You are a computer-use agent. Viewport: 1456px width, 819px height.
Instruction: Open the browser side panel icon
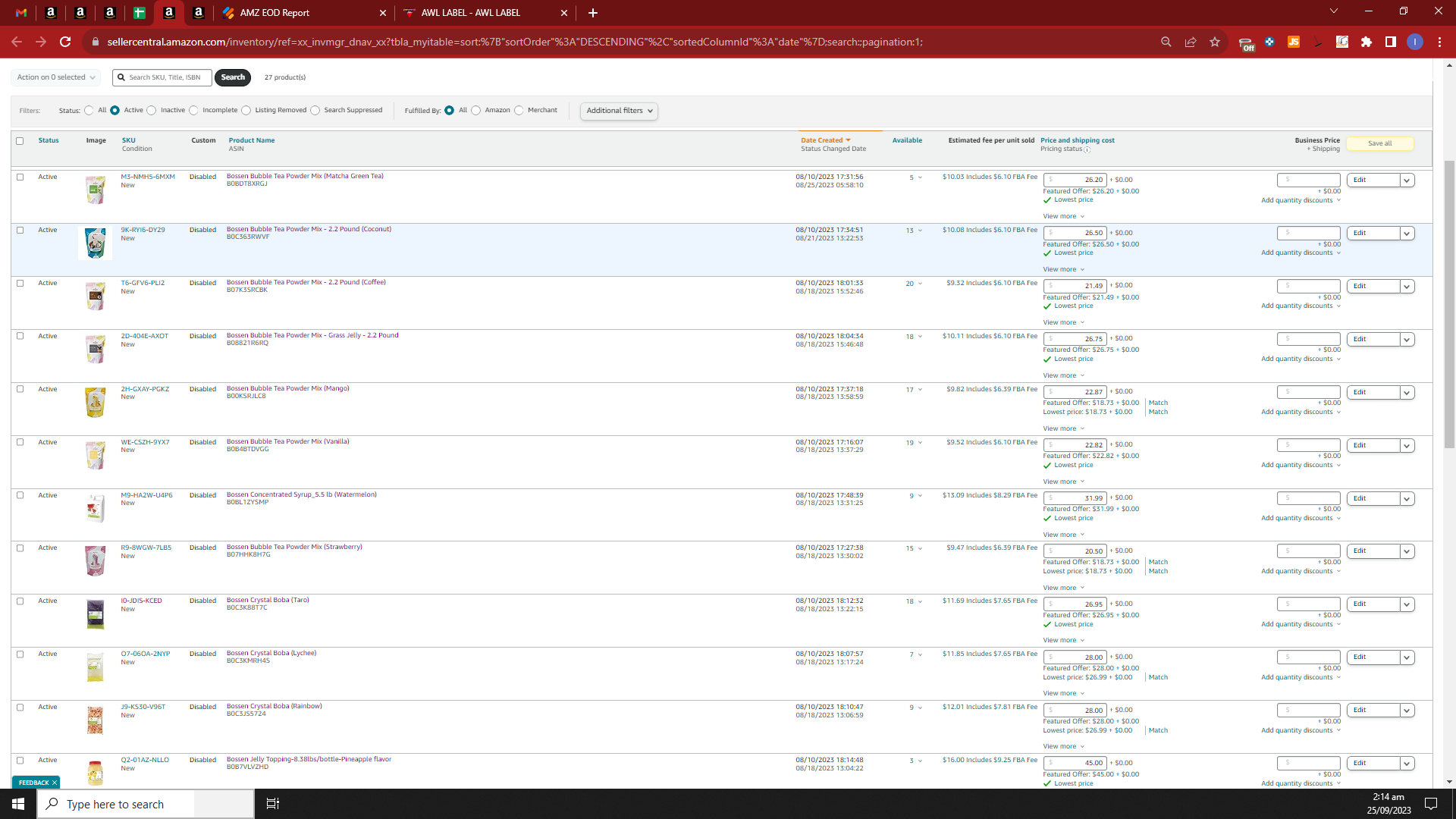[x=1391, y=42]
